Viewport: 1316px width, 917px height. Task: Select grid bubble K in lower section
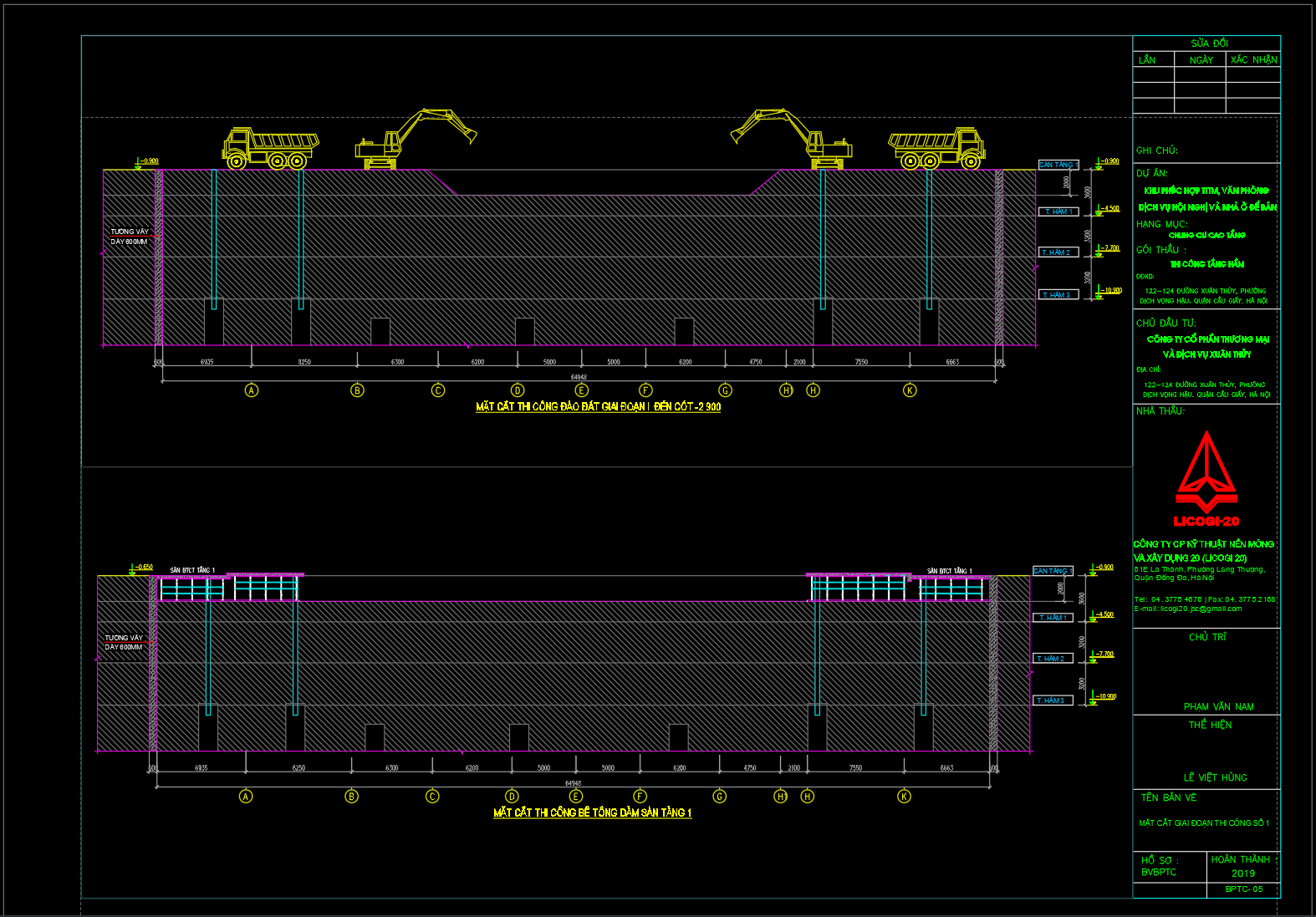pos(904,797)
